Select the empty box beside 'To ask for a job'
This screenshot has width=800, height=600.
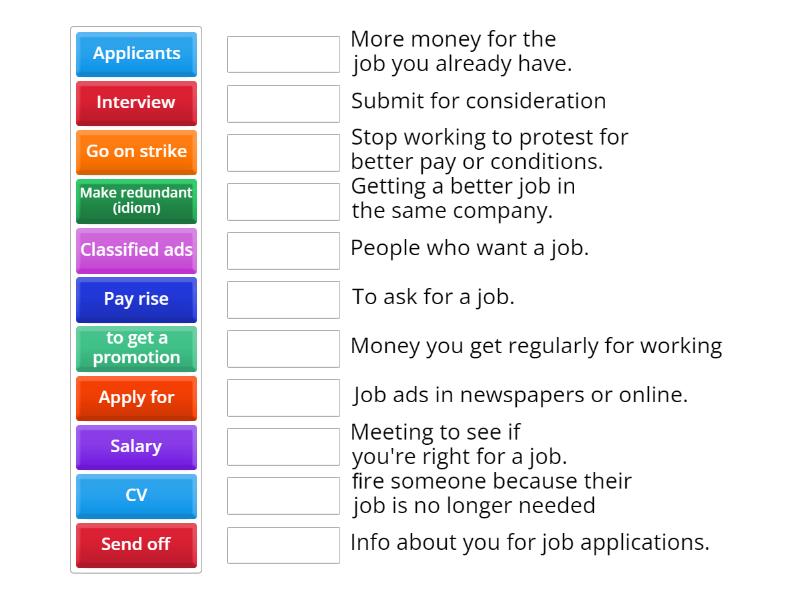tap(283, 299)
